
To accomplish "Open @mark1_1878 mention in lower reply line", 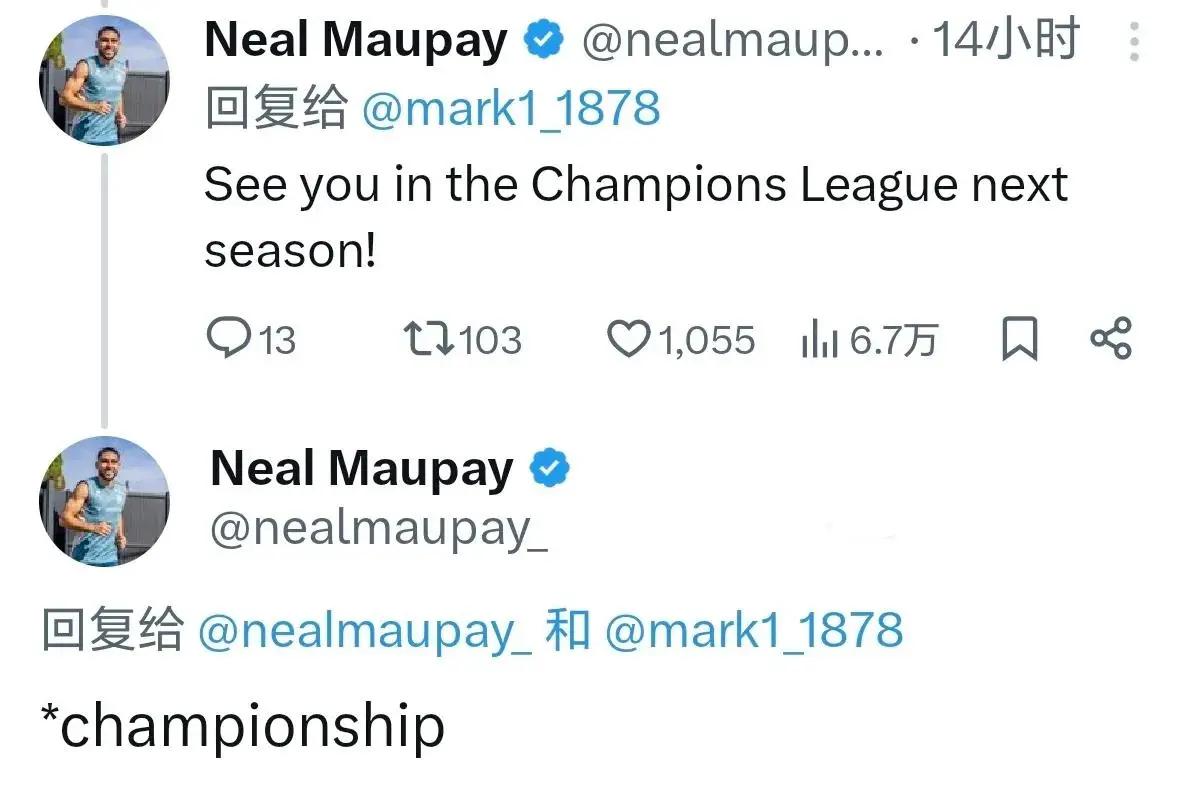I will pos(754,632).
